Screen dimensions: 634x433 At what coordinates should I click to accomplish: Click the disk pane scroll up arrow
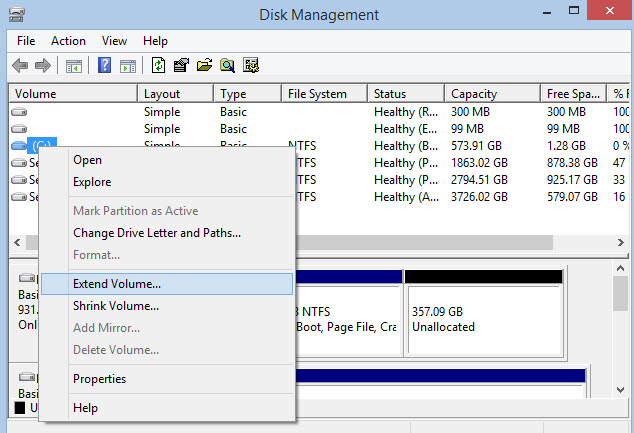tap(620, 268)
